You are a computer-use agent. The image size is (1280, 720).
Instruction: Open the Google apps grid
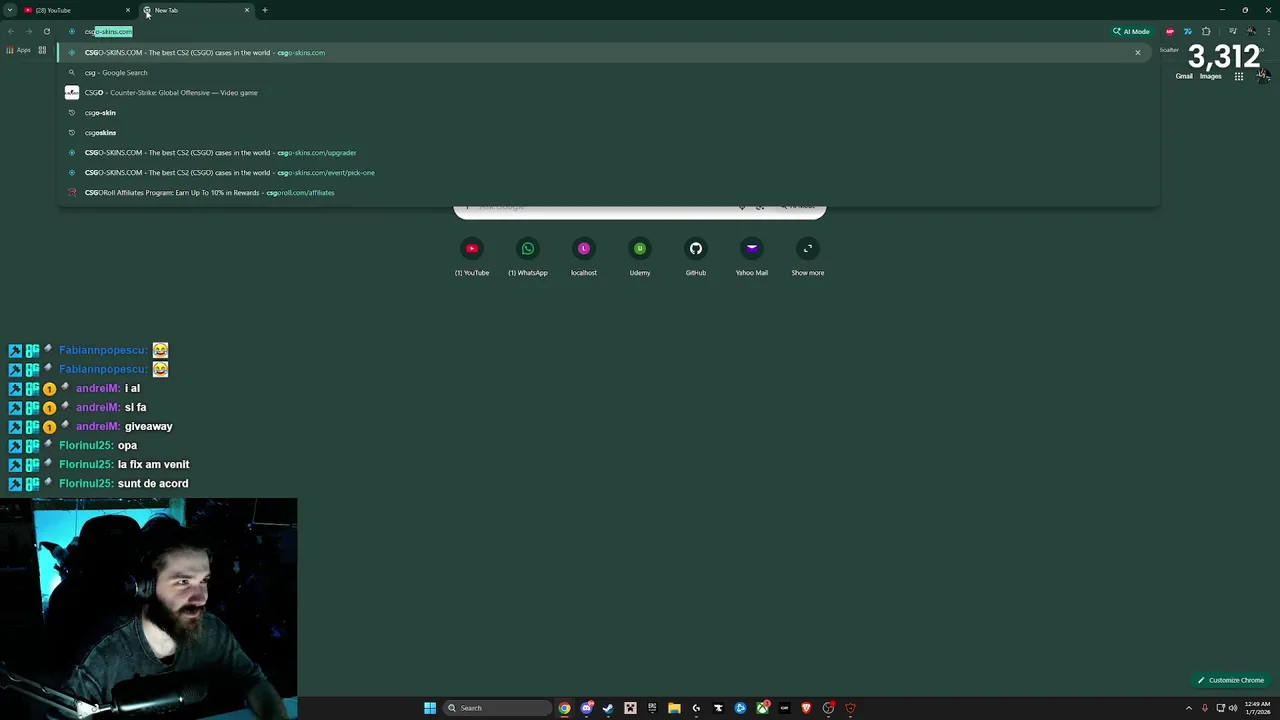pos(1238,76)
